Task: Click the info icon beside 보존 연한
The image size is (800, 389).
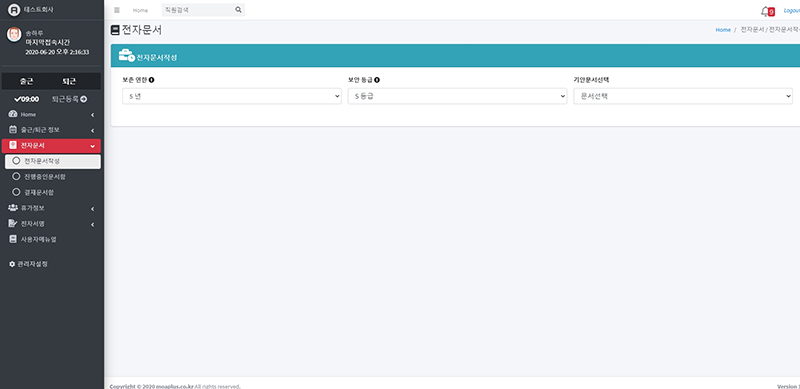Action: pyautogui.click(x=152, y=80)
